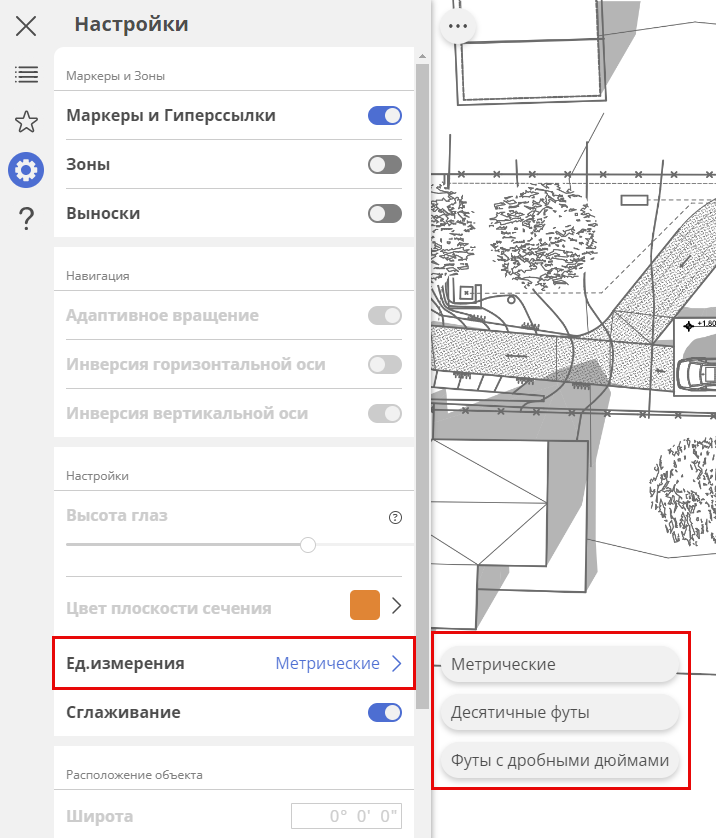Click the settings panel vertical scrollbar
The height and width of the screenshot is (838, 716).
point(422,386)
